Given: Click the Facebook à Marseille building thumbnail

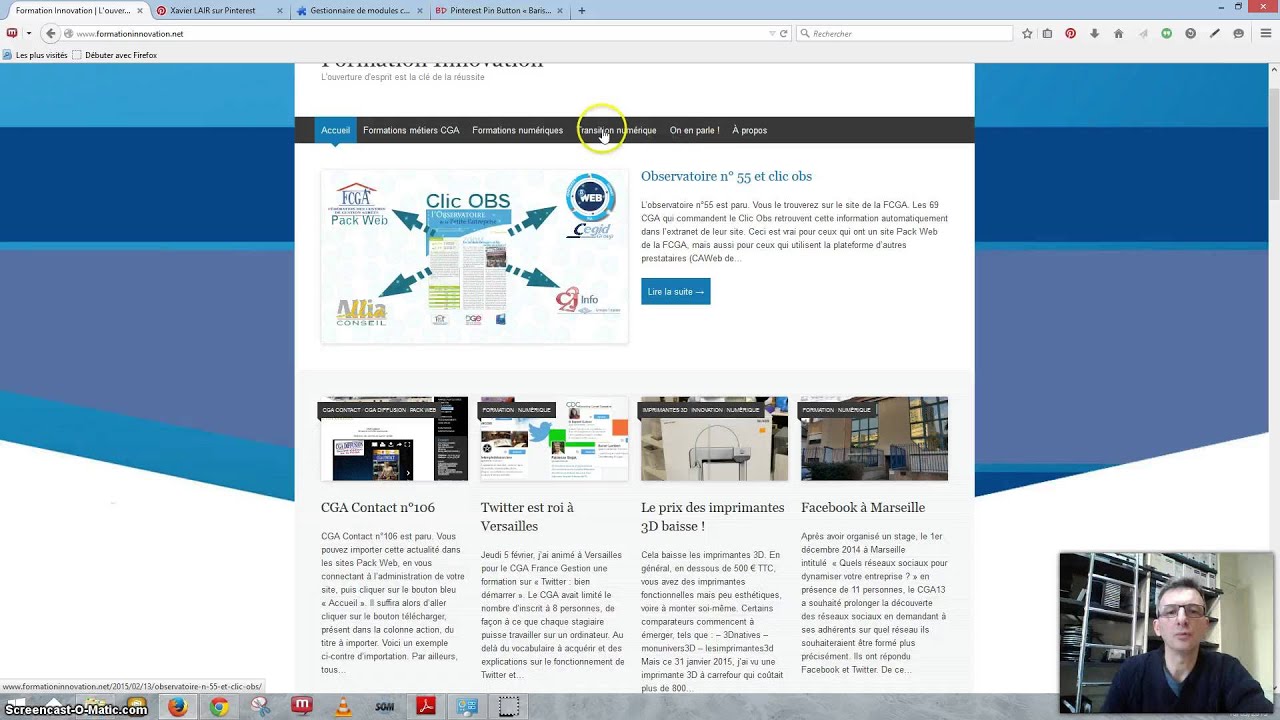Looking at the screenshot, I should [874, 439].
